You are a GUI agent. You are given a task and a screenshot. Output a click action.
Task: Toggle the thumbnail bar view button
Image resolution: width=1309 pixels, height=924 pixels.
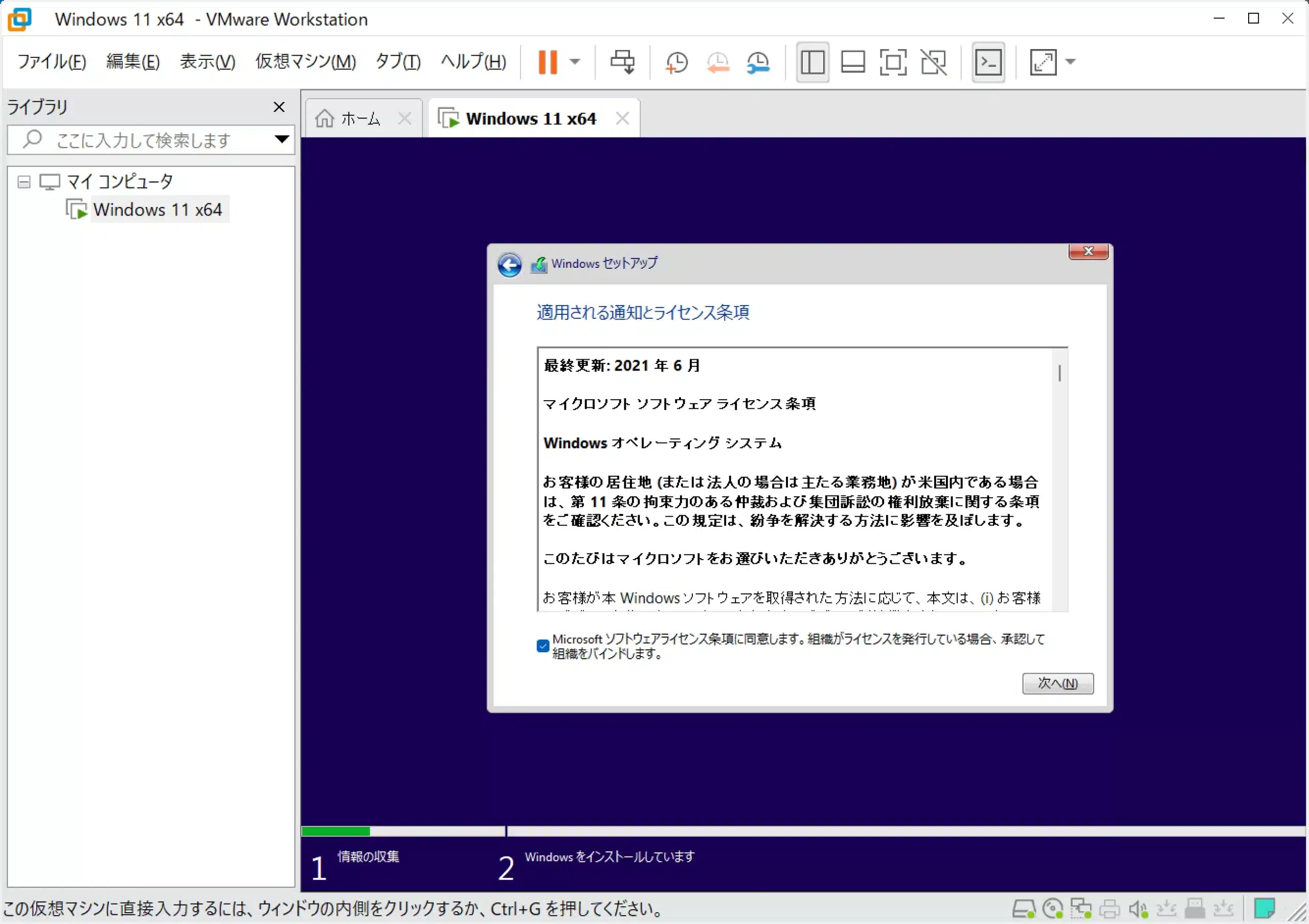pyautogui.click(x=853, y=61)
